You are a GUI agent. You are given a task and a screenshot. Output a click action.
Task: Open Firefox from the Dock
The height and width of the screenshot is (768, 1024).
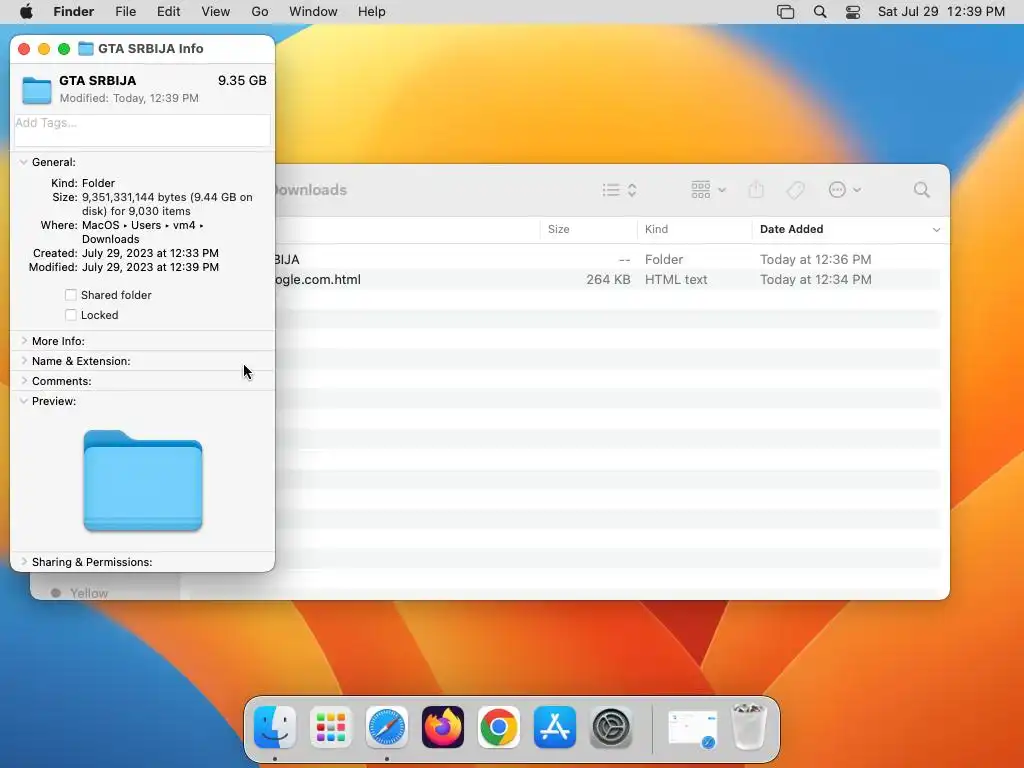tap(443, 727)
